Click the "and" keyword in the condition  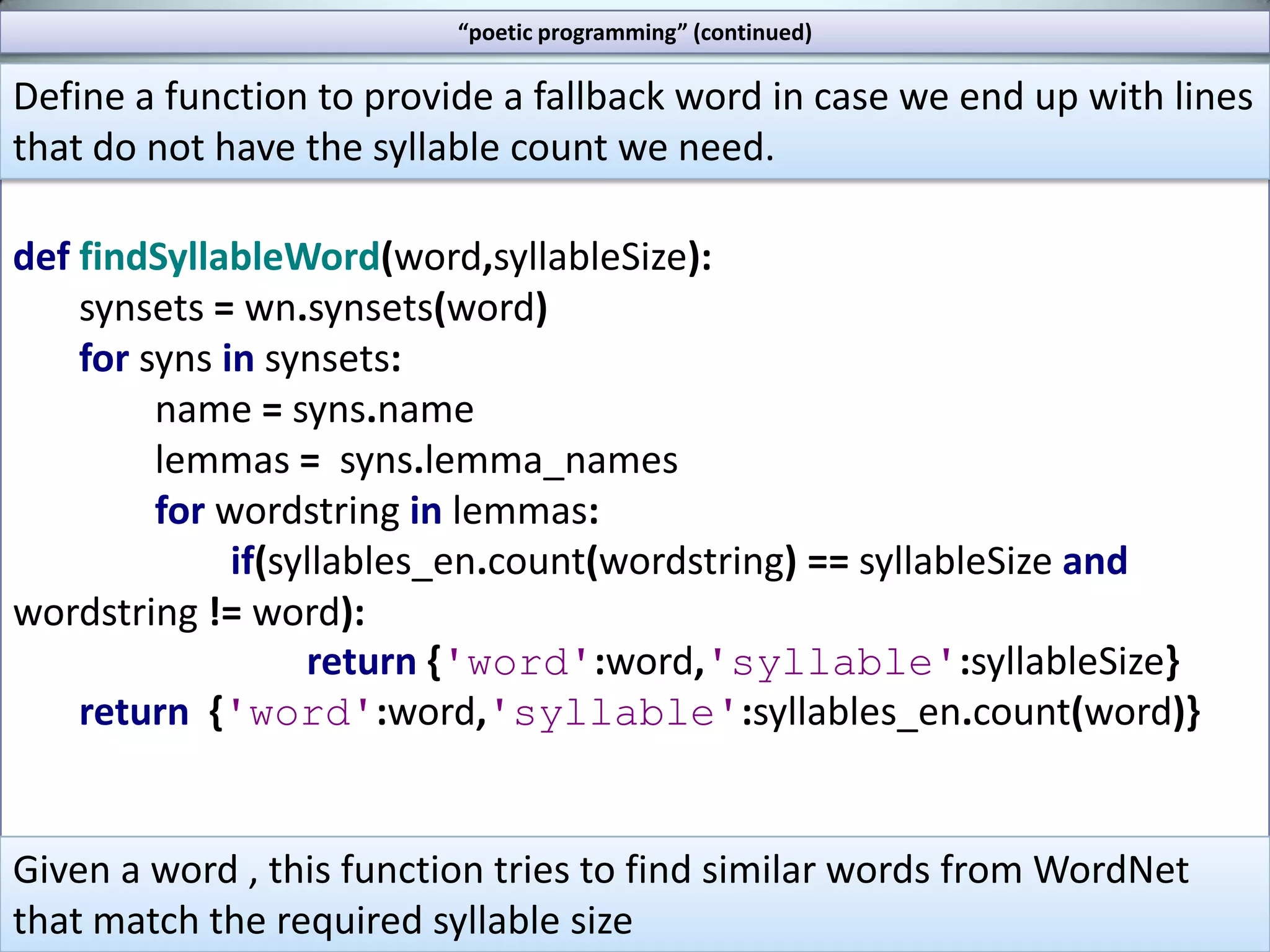click(1095, 562)
